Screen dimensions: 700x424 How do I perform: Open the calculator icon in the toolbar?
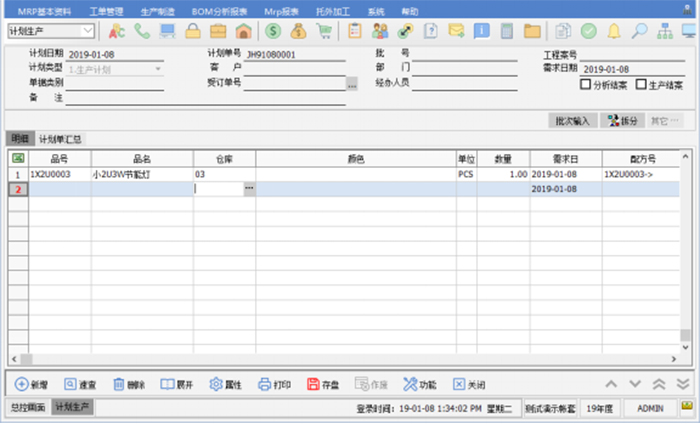click(509, 31)
